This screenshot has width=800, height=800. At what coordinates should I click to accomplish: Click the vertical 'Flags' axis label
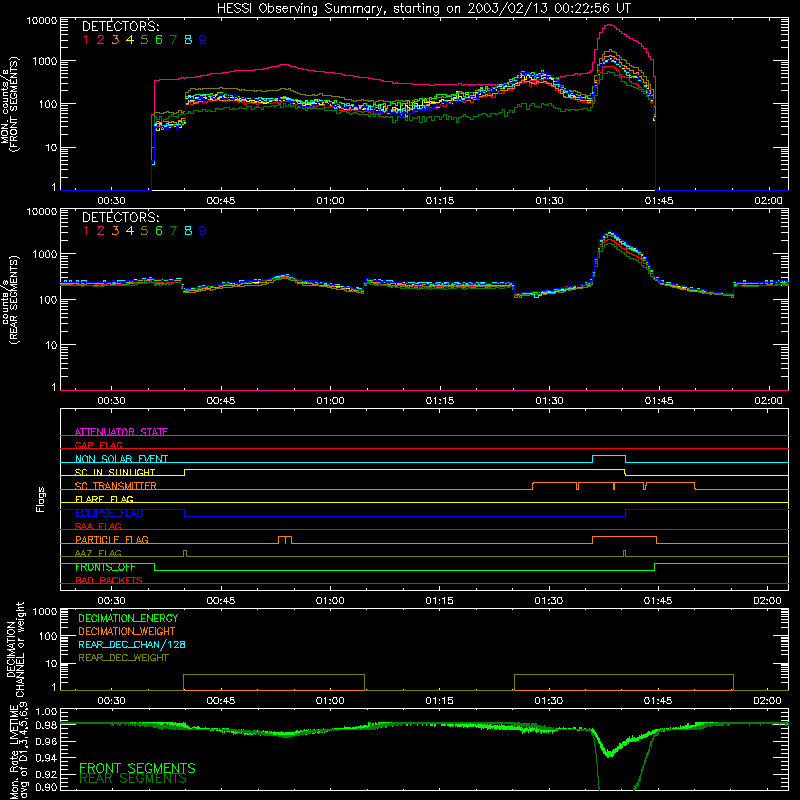pos(41,499)
